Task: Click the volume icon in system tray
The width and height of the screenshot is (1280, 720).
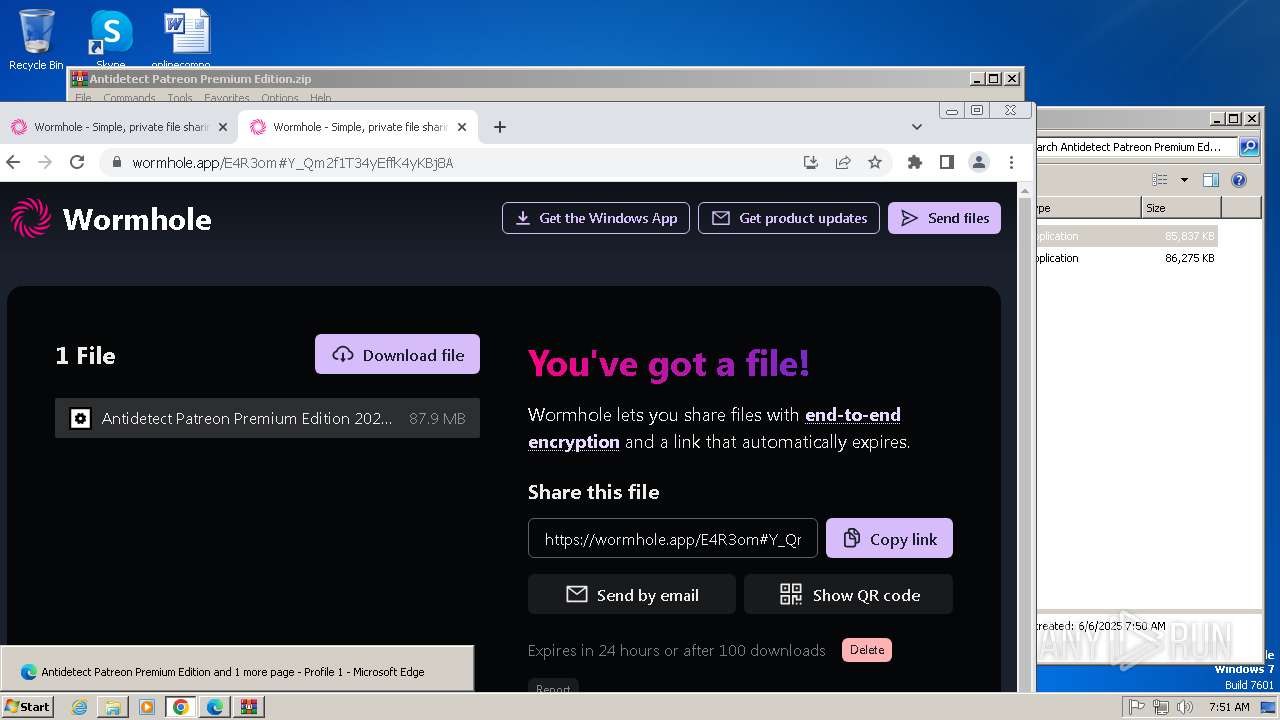Action: [1185, 707]
